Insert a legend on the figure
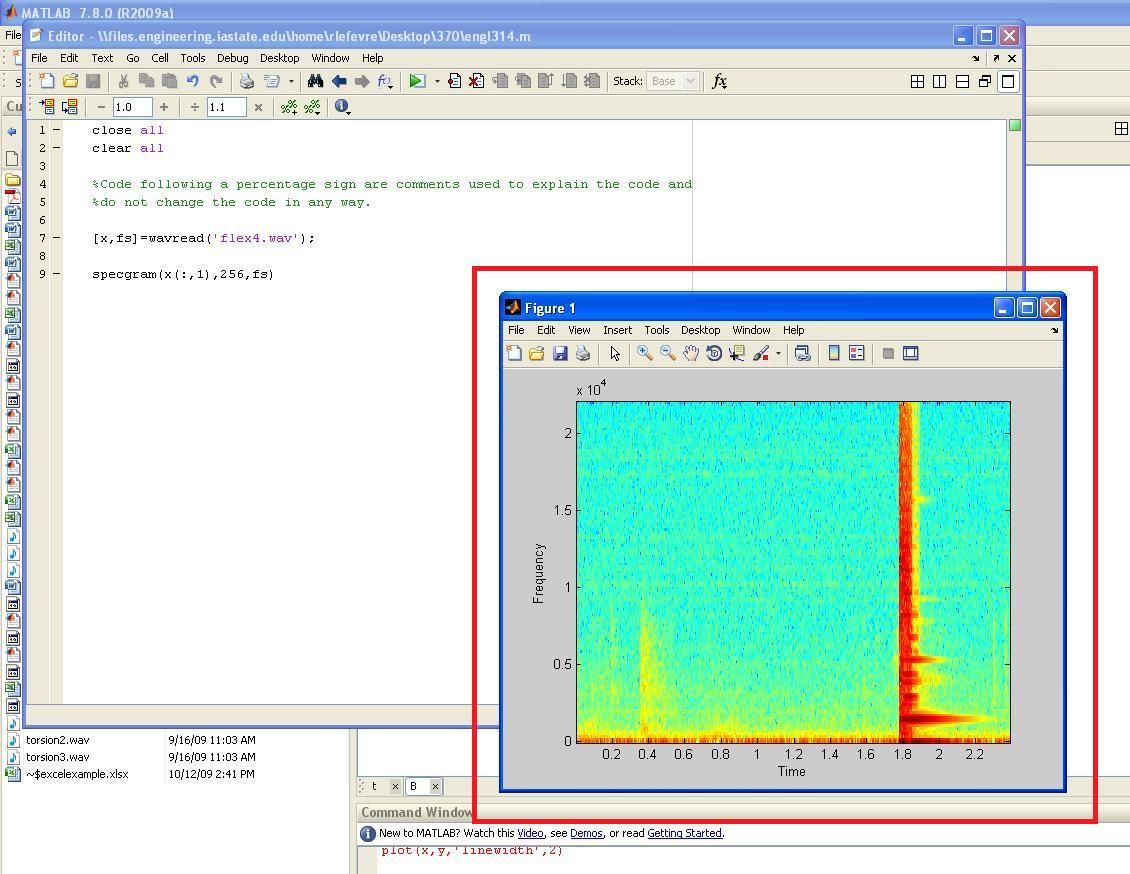 pos(856,352)
